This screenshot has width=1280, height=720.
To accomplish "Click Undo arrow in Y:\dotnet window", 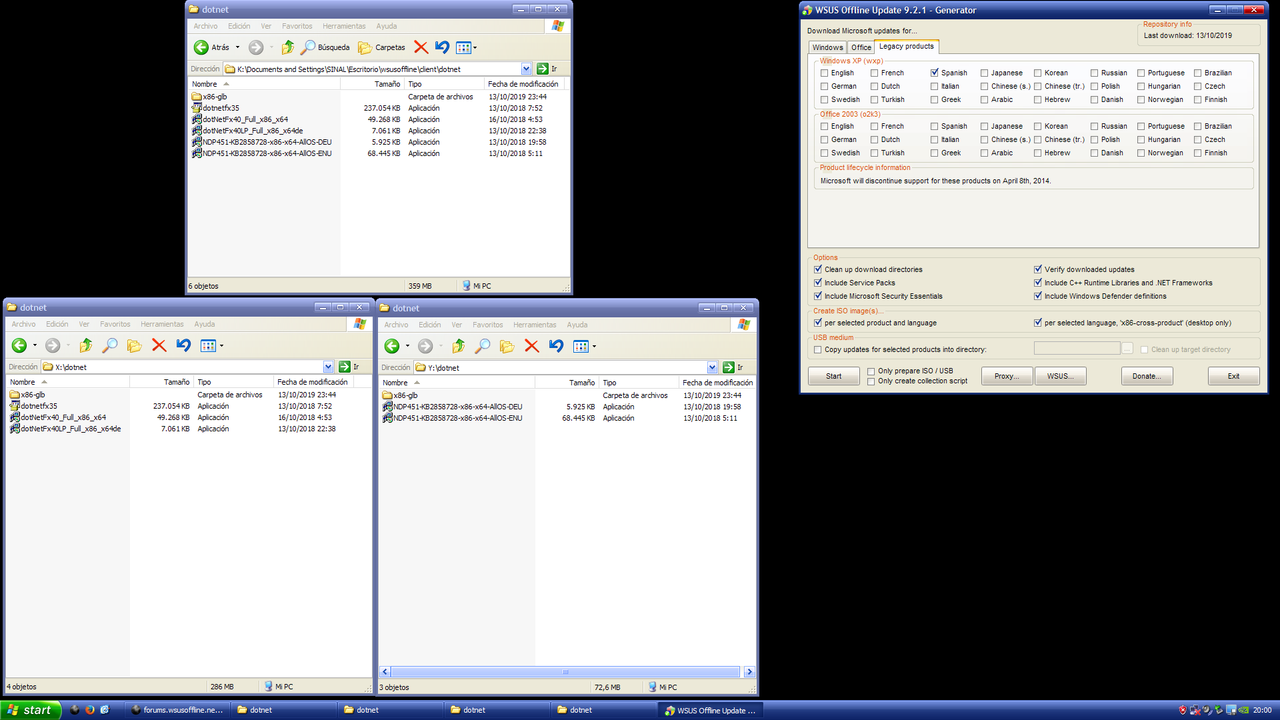I will (556, 346).
